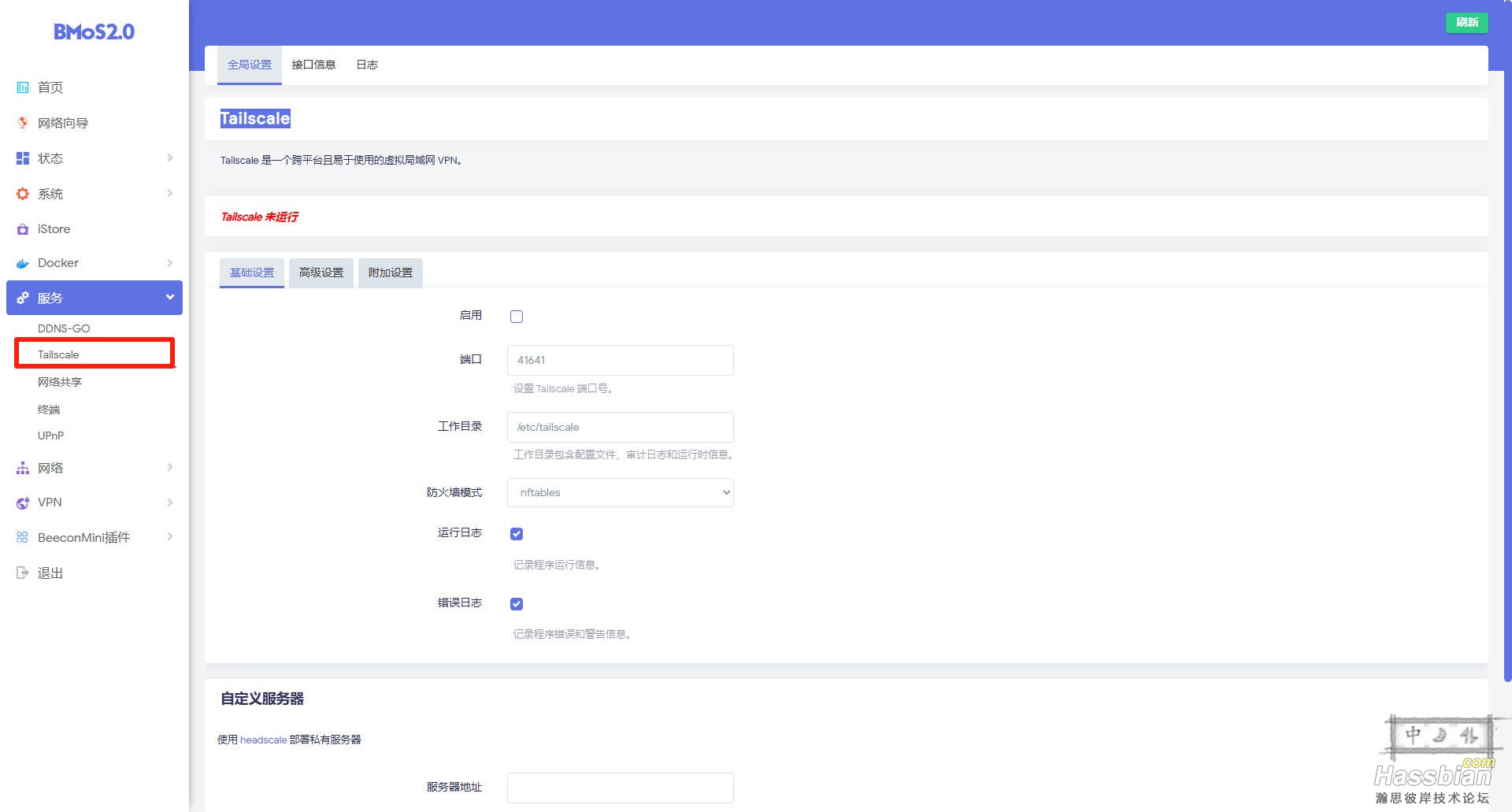Expand the 系统 menu chevron

(169, 193)
